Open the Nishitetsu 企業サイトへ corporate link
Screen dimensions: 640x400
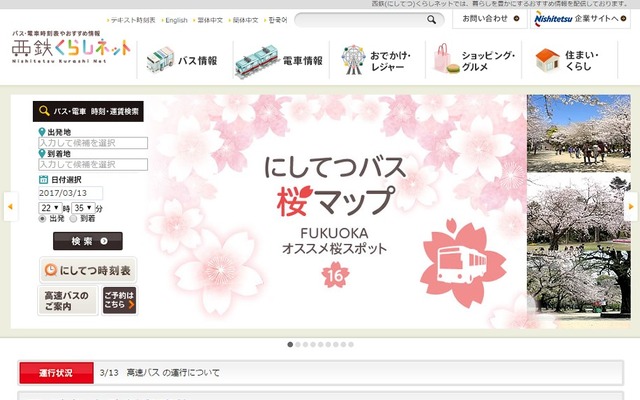point(580,19)
